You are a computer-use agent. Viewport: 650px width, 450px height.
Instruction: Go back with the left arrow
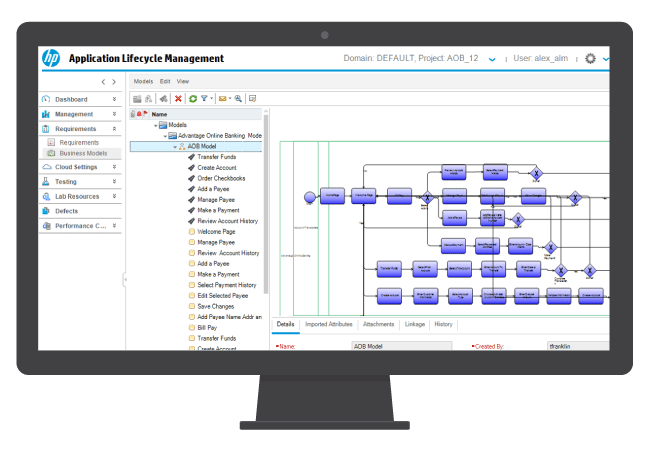point(103,82)
